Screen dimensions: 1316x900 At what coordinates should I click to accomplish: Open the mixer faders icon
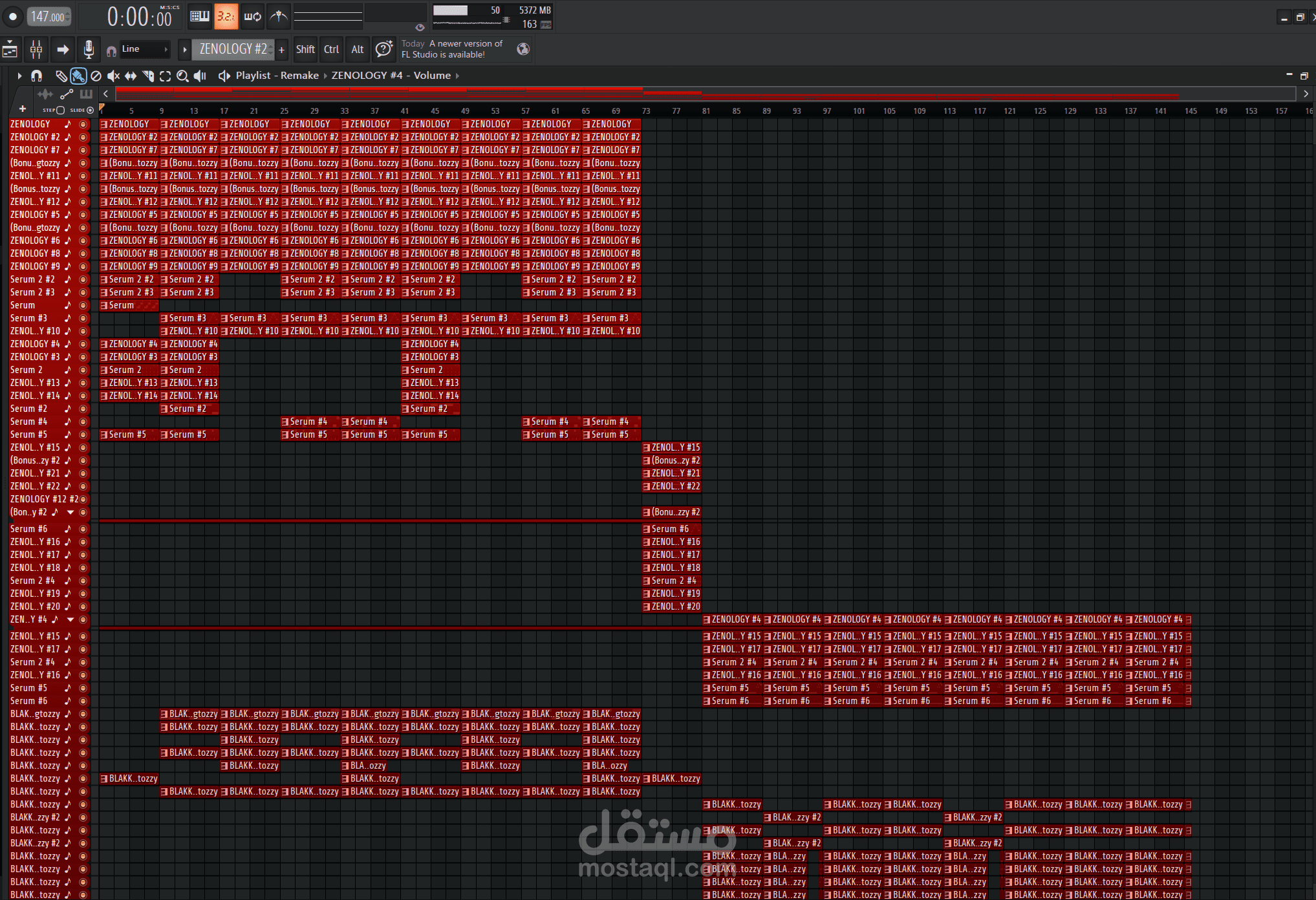tap(36, 49)
